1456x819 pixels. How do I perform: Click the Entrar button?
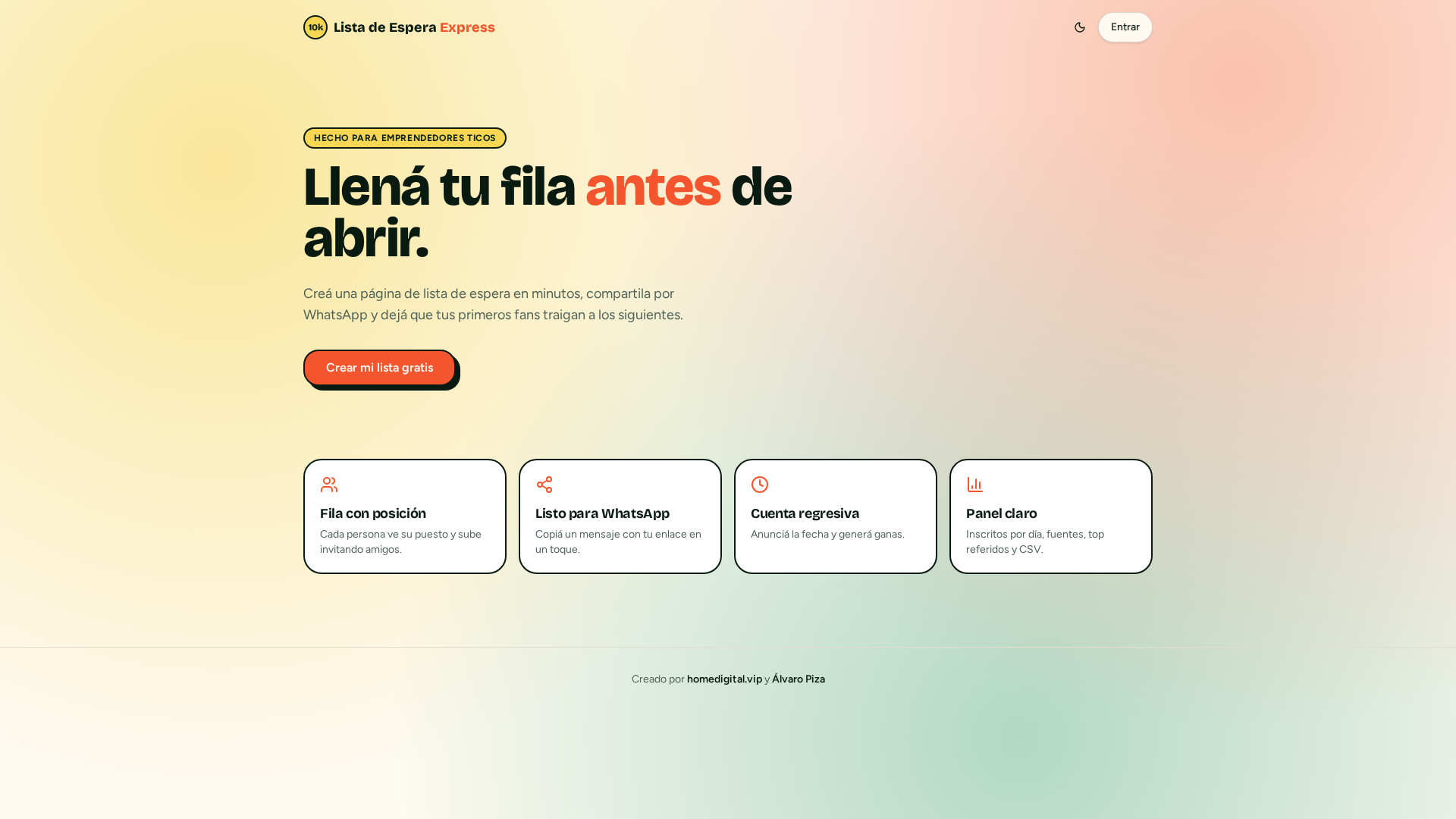click(1125, 27)
